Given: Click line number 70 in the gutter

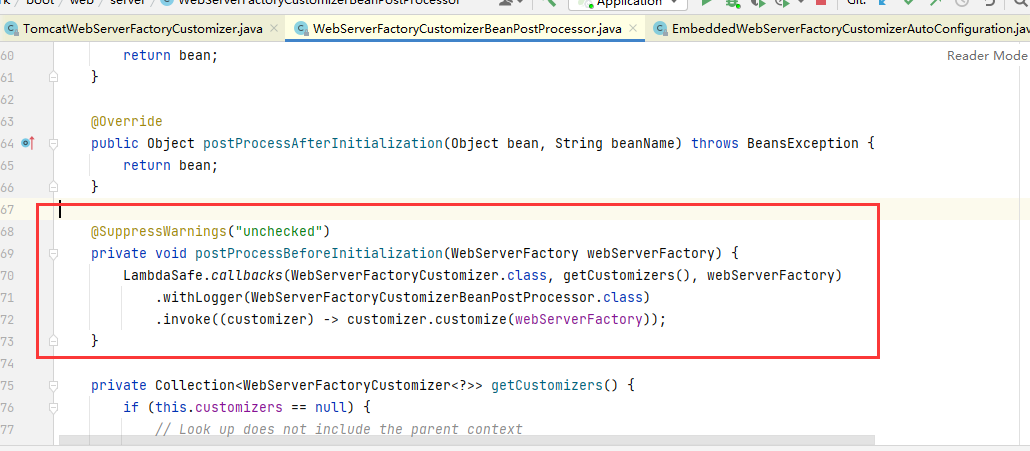Looking at the screenshot, I should tap(8, 275).
